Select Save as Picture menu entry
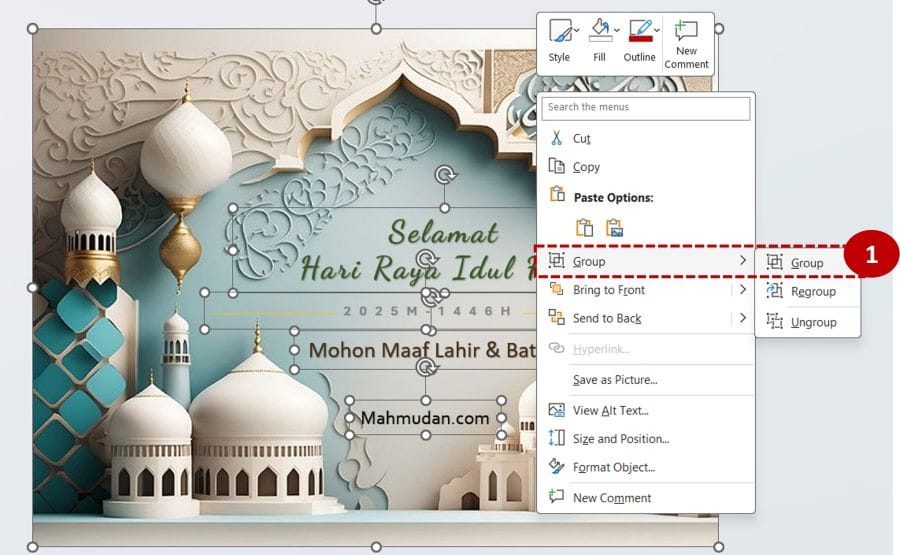Viewport: 900px width, 555px height. pos(614,380)
